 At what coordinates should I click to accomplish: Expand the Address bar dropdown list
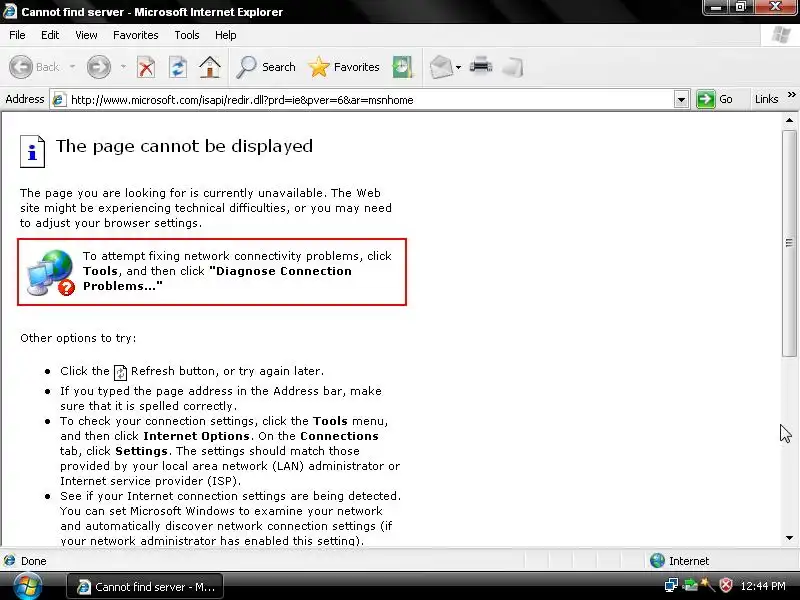click(681, 99)
